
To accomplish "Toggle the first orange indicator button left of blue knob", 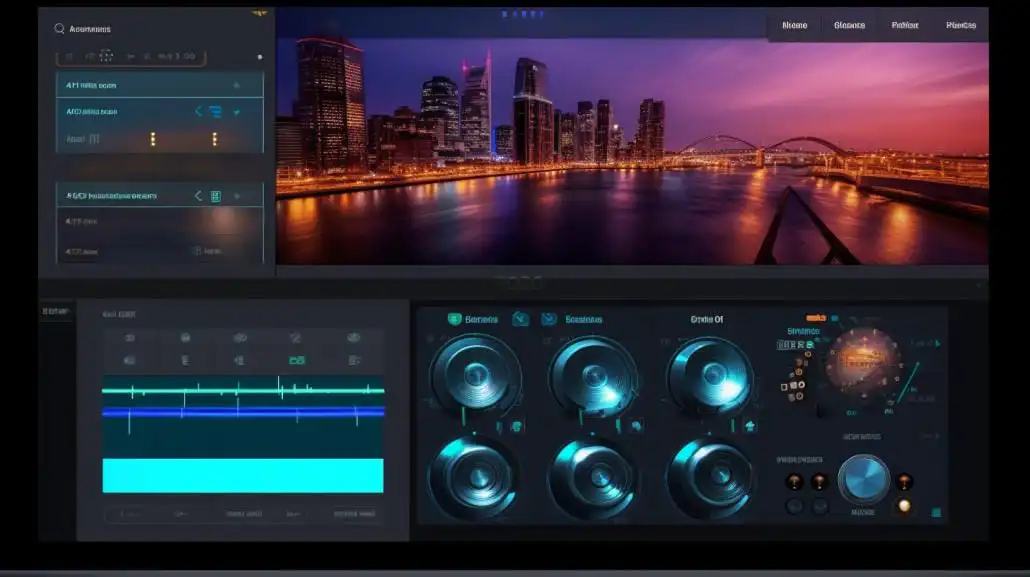I will (x=794, y=482).
